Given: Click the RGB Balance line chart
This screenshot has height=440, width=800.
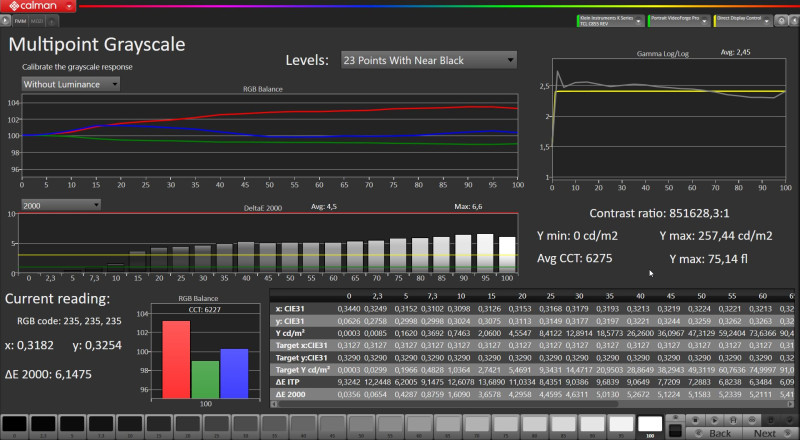Looking at the screenshot, I should [270, 137].
